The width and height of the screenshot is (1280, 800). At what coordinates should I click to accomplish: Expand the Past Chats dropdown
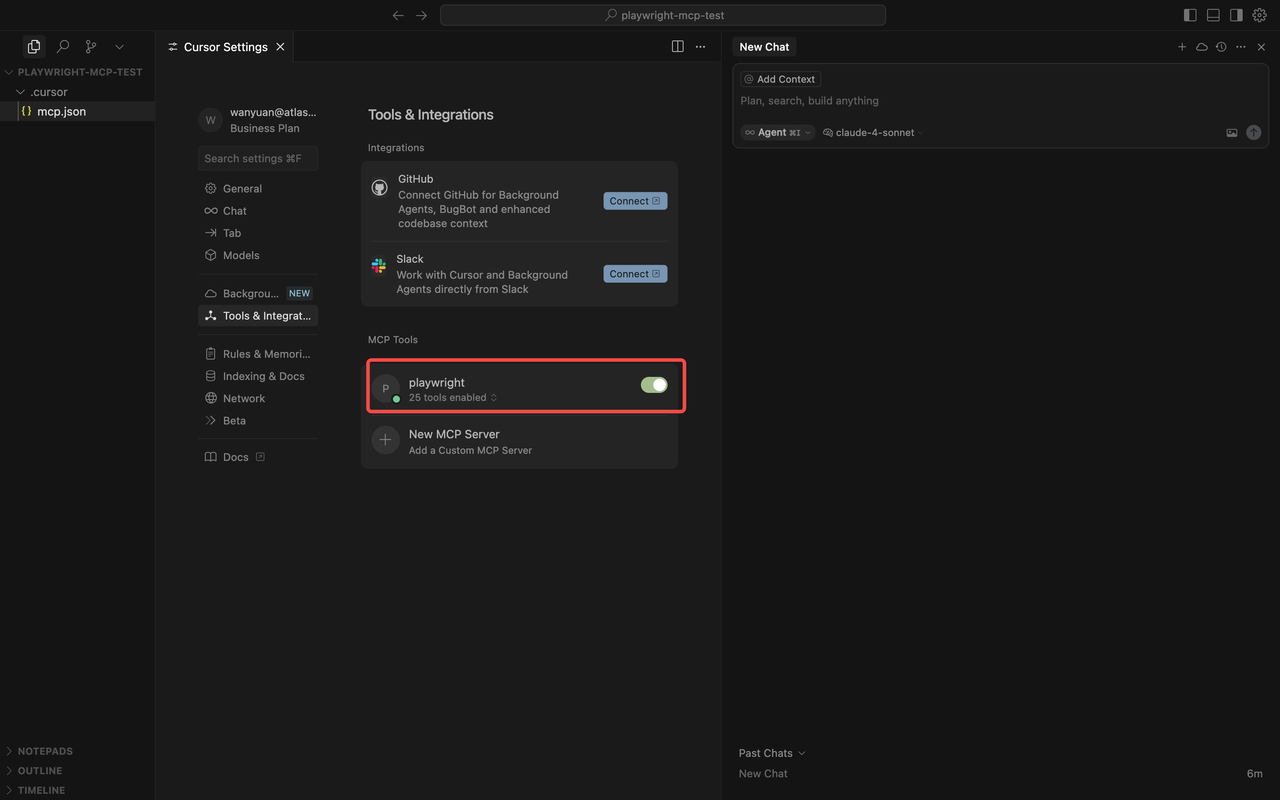pos(772,753)
